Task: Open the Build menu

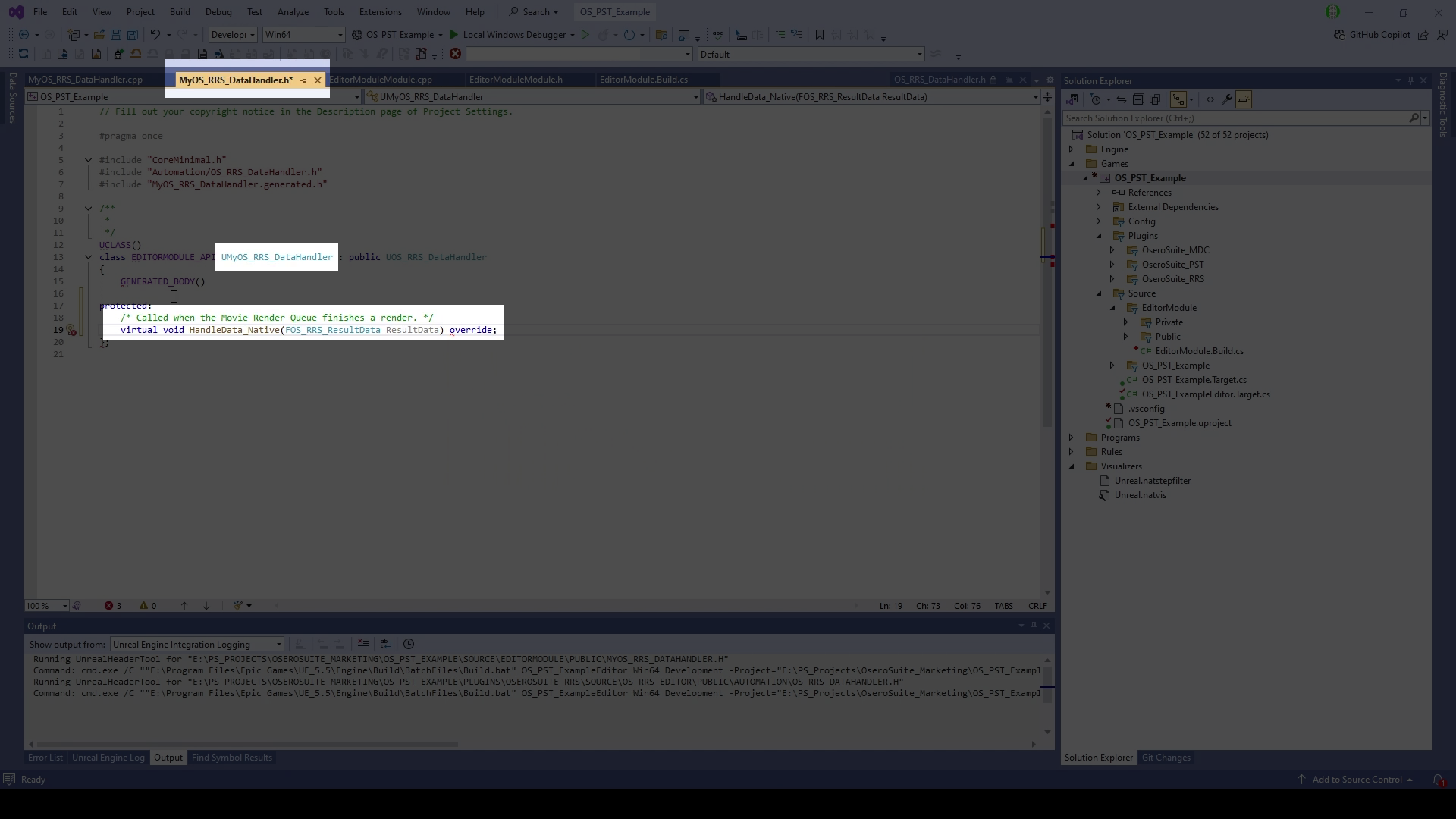Action: (180, 12)
